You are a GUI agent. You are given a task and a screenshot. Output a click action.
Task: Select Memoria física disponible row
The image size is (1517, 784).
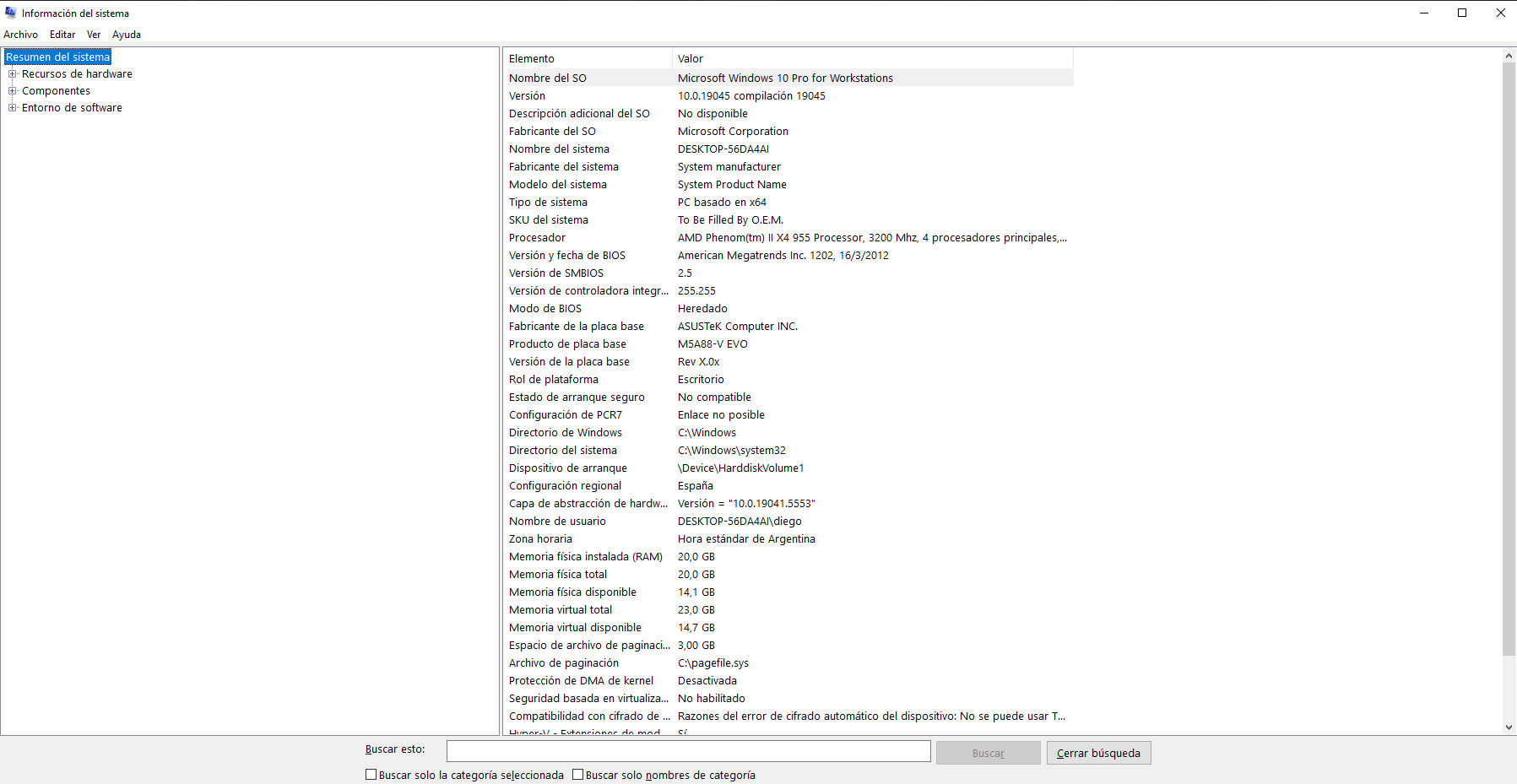coord(788,592)
